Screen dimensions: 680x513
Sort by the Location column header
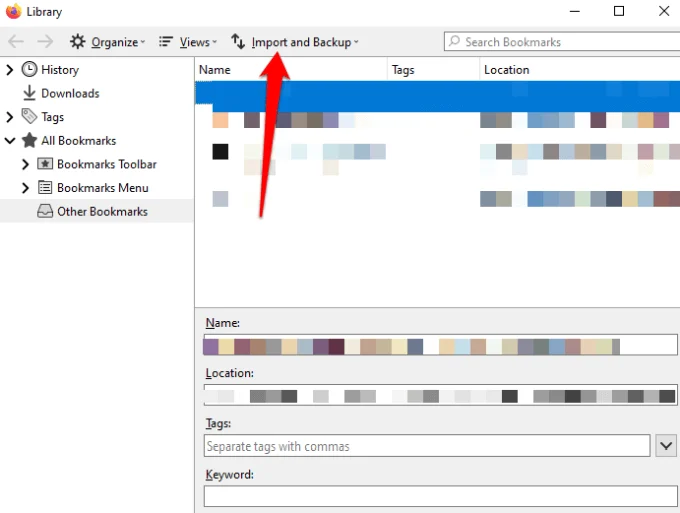point(580,69)
